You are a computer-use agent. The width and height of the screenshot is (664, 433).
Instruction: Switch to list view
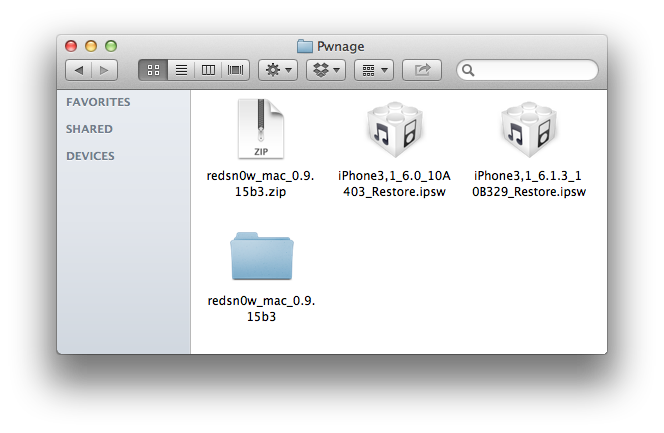(x=181, y=70)
